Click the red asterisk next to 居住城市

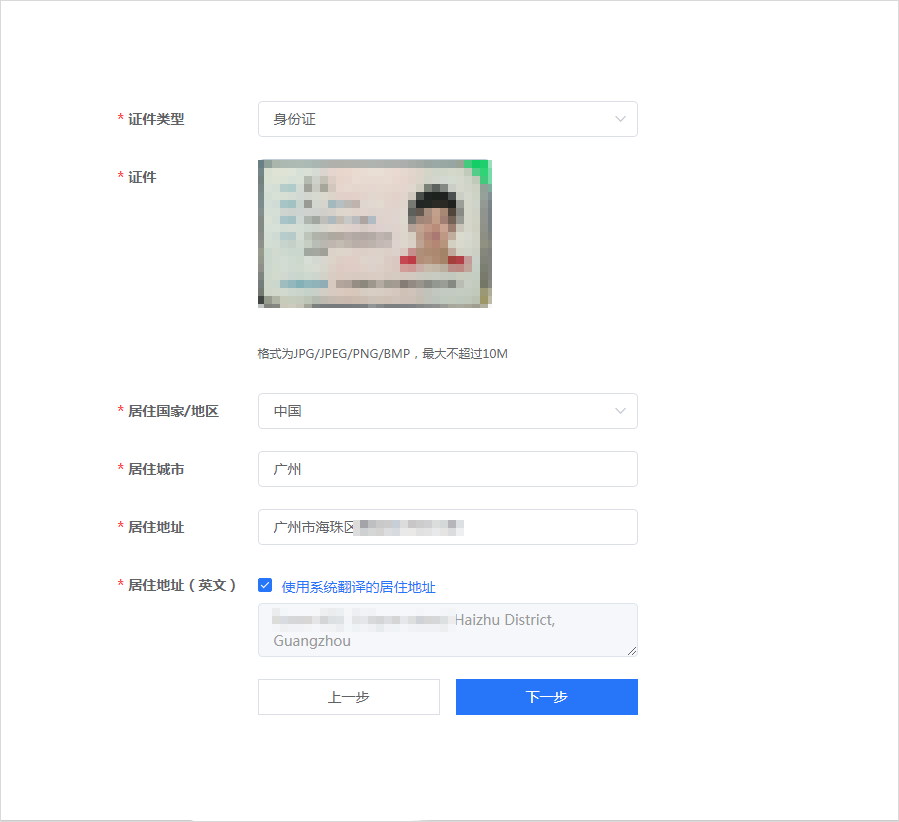119,469
